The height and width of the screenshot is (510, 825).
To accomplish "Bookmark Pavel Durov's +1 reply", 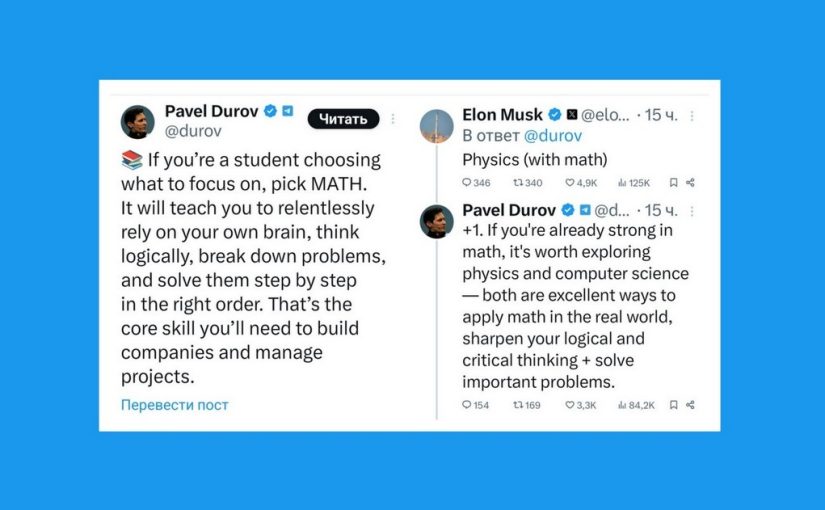I will click(673, 405).
